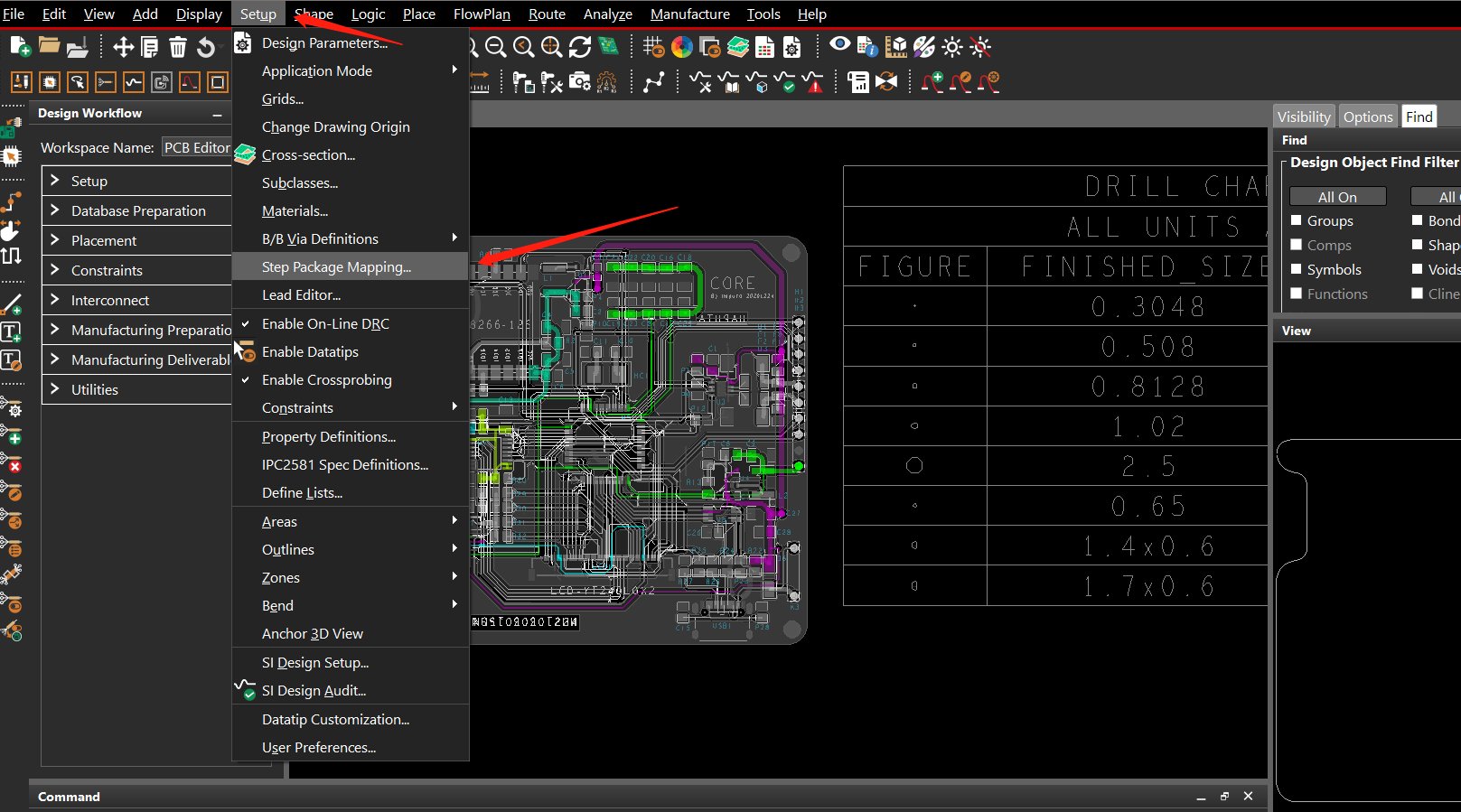Float the Command panel window
The width and height of the screenshot is (1461, 812).
[x=1224, y=796]
